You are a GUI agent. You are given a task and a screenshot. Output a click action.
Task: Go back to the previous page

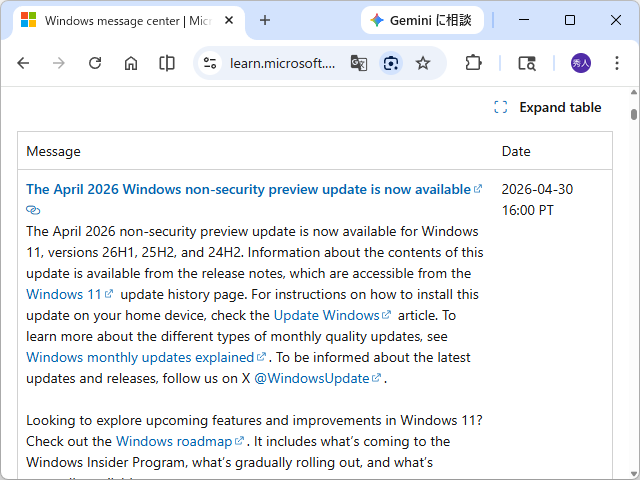(23, 63)
